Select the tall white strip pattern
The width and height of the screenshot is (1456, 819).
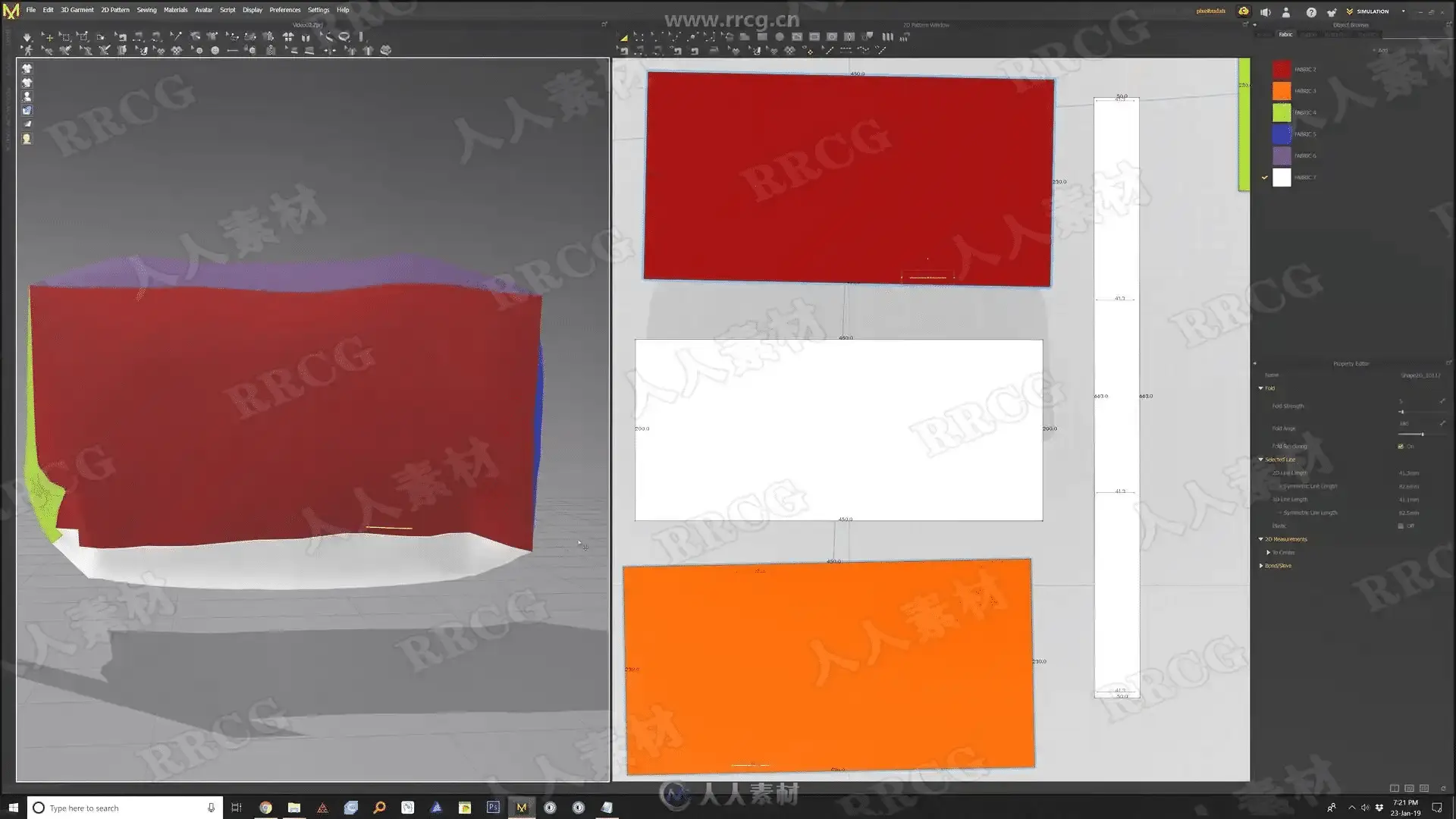pos(1116,397)
